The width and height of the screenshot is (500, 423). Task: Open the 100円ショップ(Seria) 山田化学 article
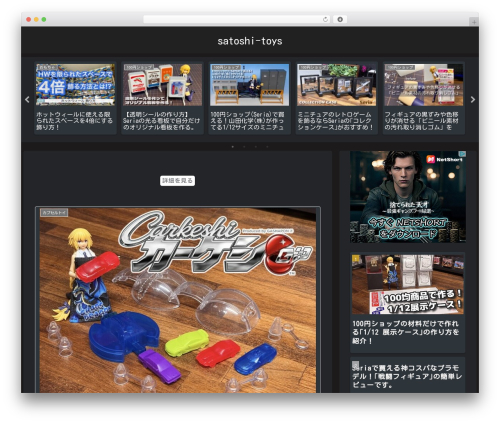click(x=249, y=98)
